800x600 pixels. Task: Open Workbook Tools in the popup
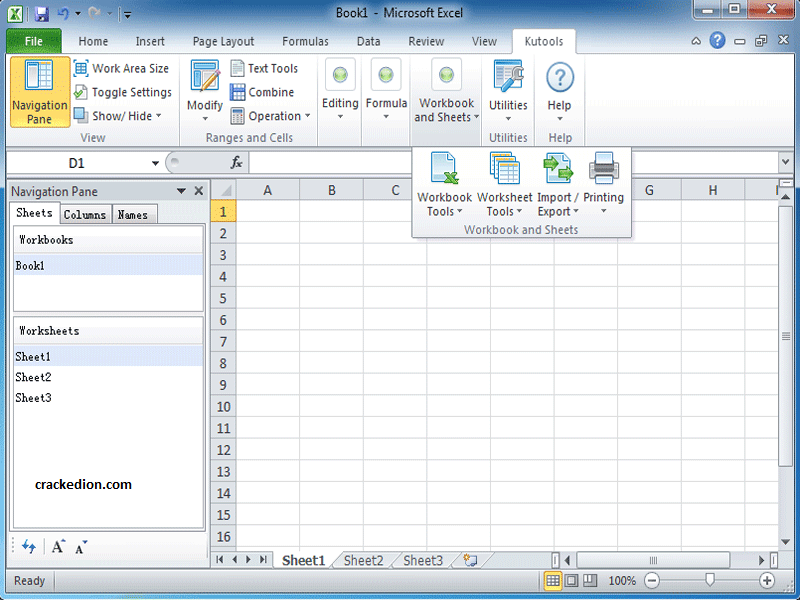pyautogui.click(x=444, y=184)
